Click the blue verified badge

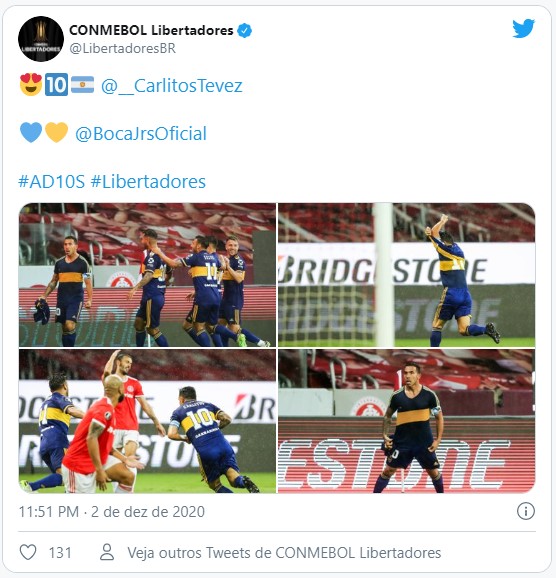(244, 31)
